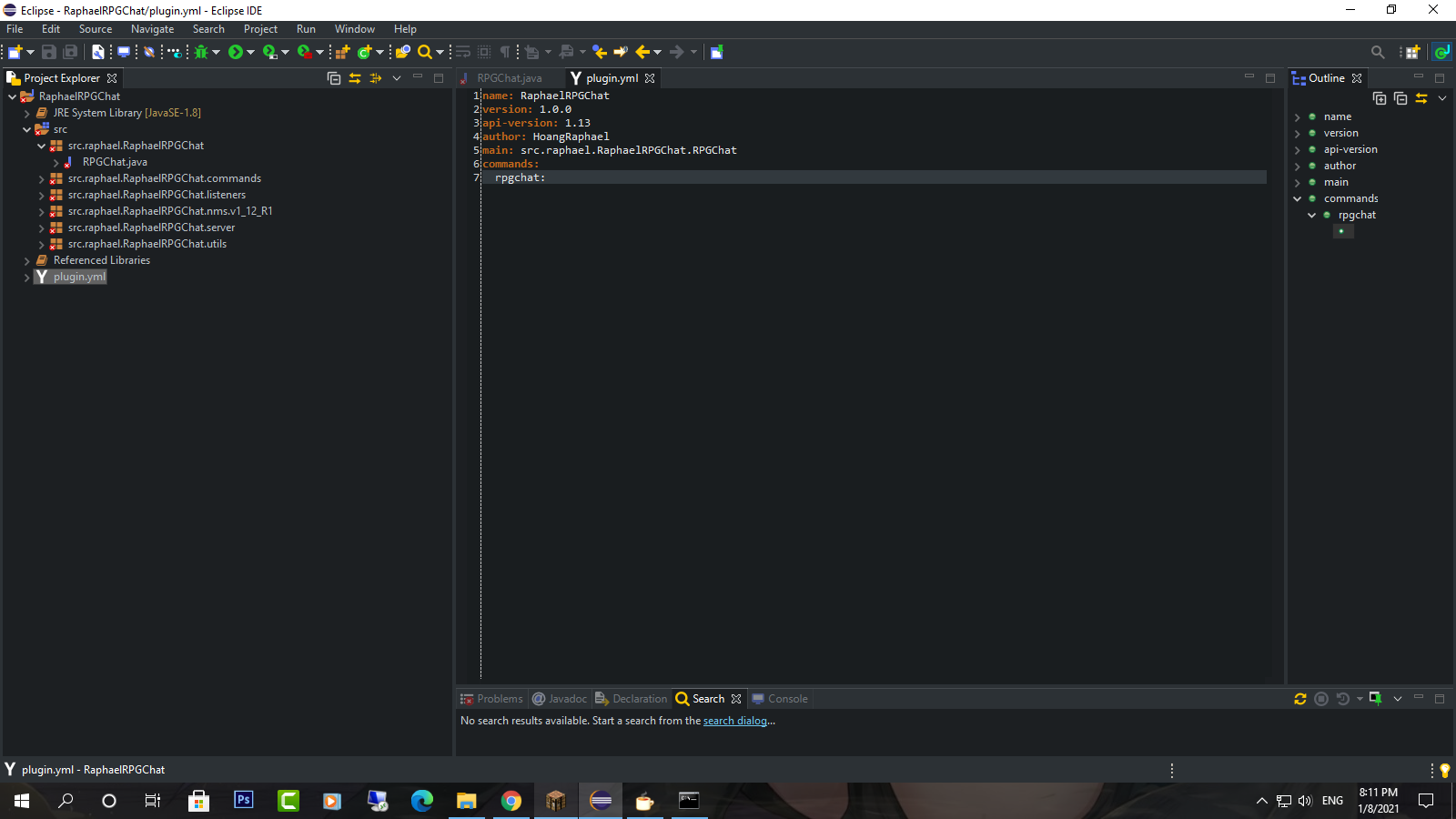Click the Debug bug icon in toolbar
This screenshot has height=819, width=1456.
point(201,53)
